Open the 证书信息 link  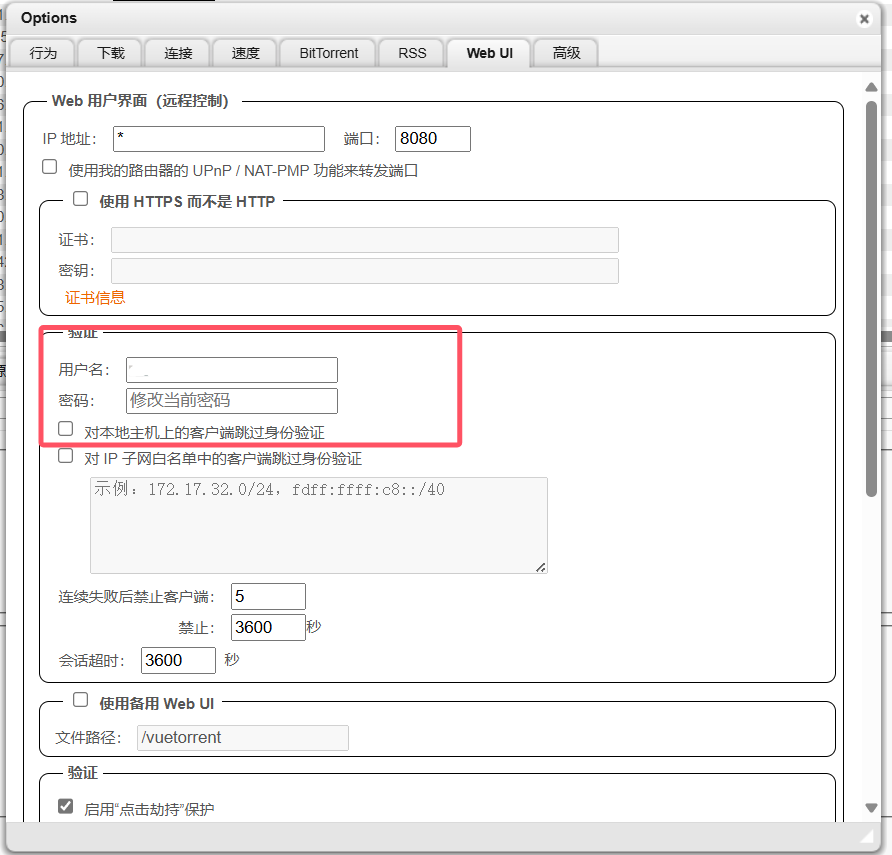click(96, 297)
